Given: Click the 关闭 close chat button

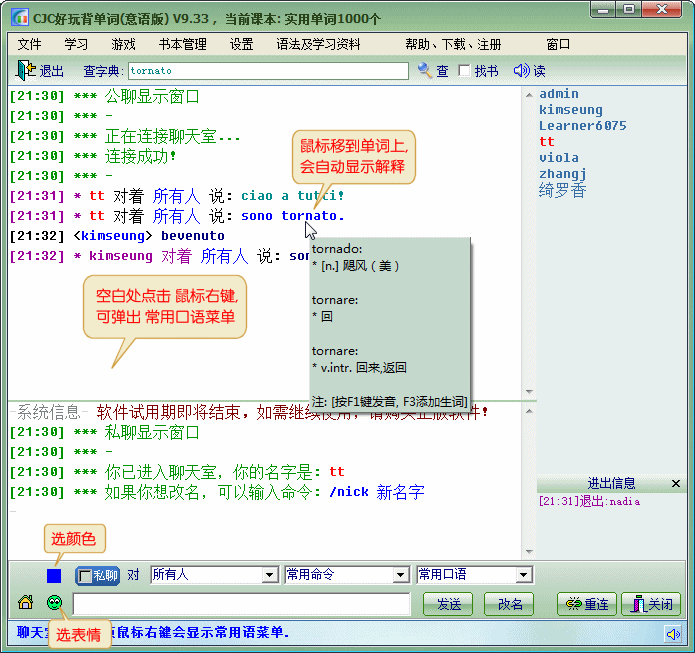Looking at the screenshot, I should click(650, 604).
